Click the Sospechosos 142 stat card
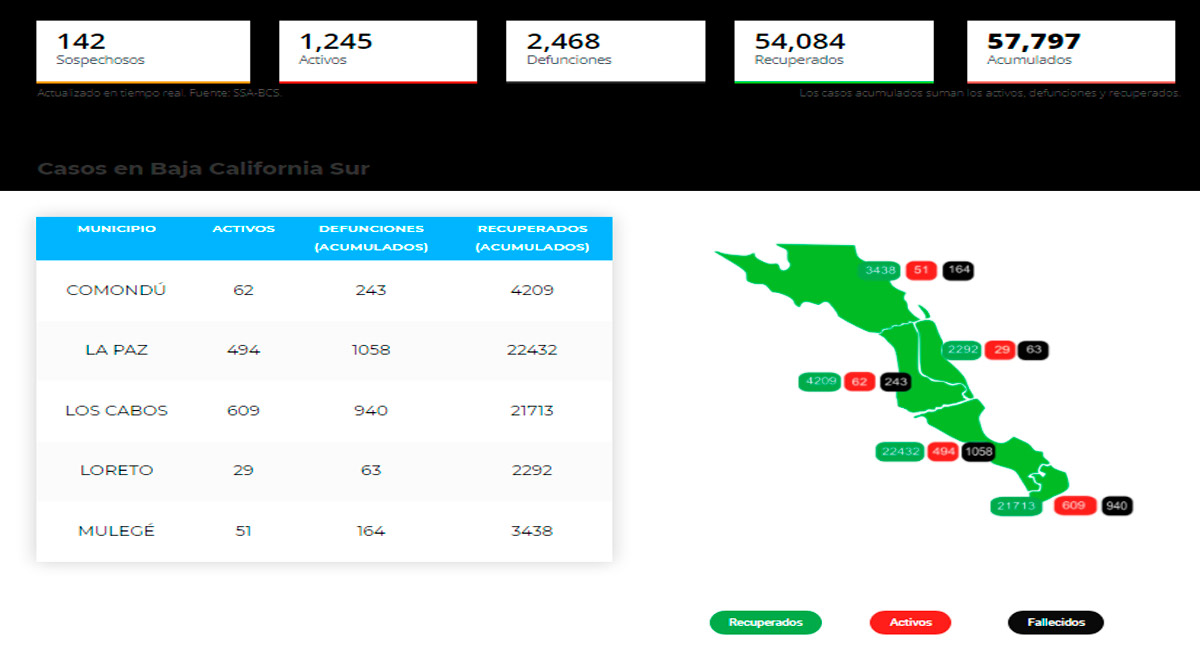 [x=143, y=50]
